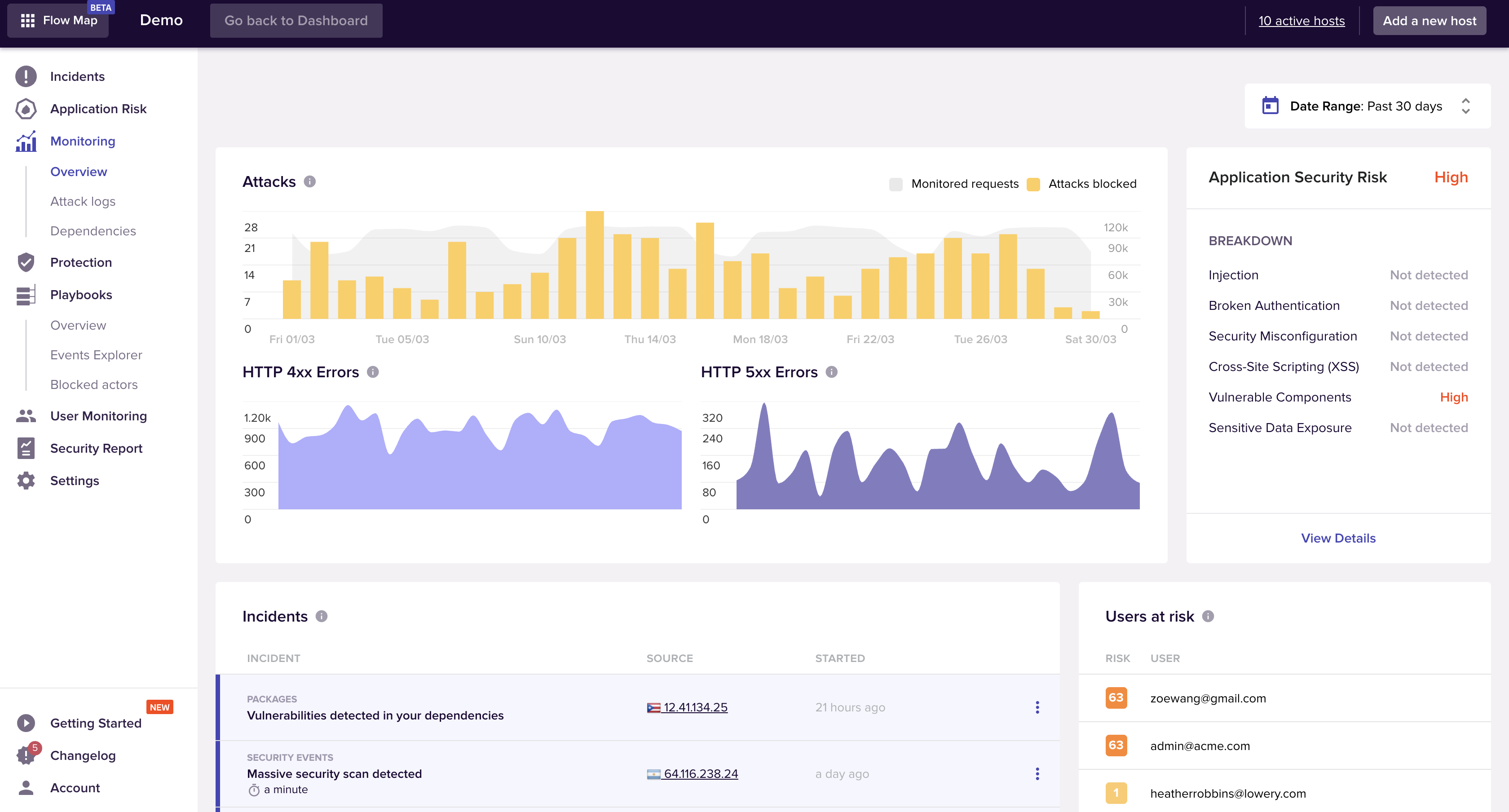This screenshot has width=1509, height=812.
Task: Open Settings gear icon in sidebar
Action: (x=26, y=481)
